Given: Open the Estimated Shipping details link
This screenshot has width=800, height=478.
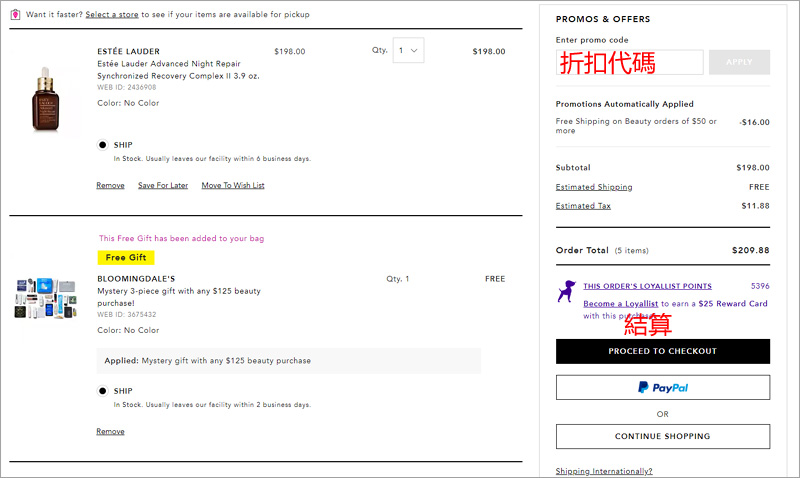Looking at the screenshot, I should tap(594, 187).
